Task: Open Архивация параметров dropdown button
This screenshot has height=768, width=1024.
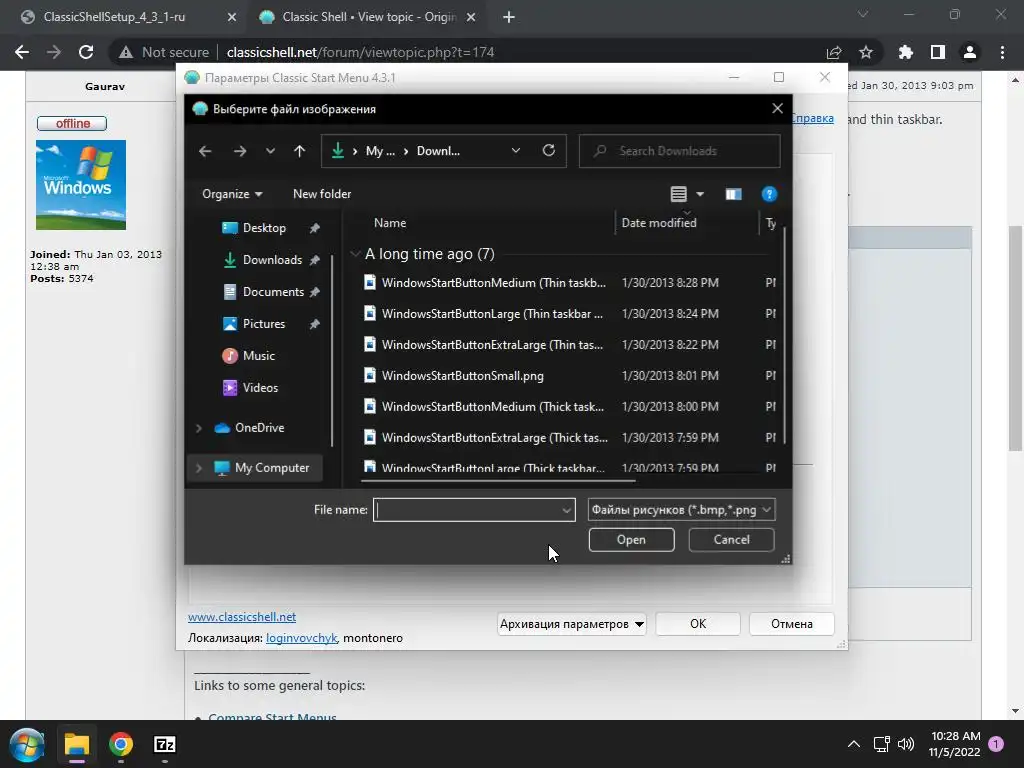Action: click(571, 624)
